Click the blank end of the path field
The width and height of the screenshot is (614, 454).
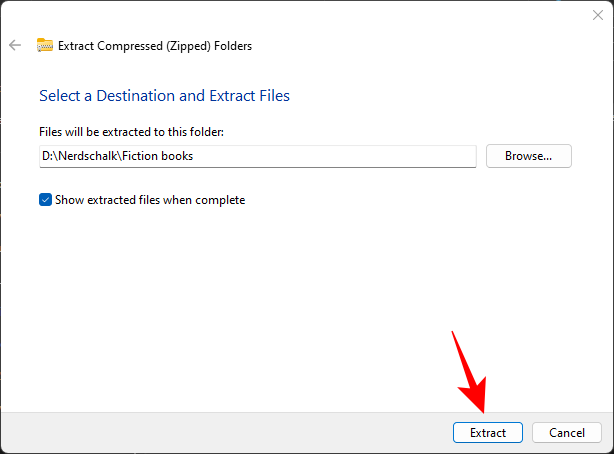(400, 156)
